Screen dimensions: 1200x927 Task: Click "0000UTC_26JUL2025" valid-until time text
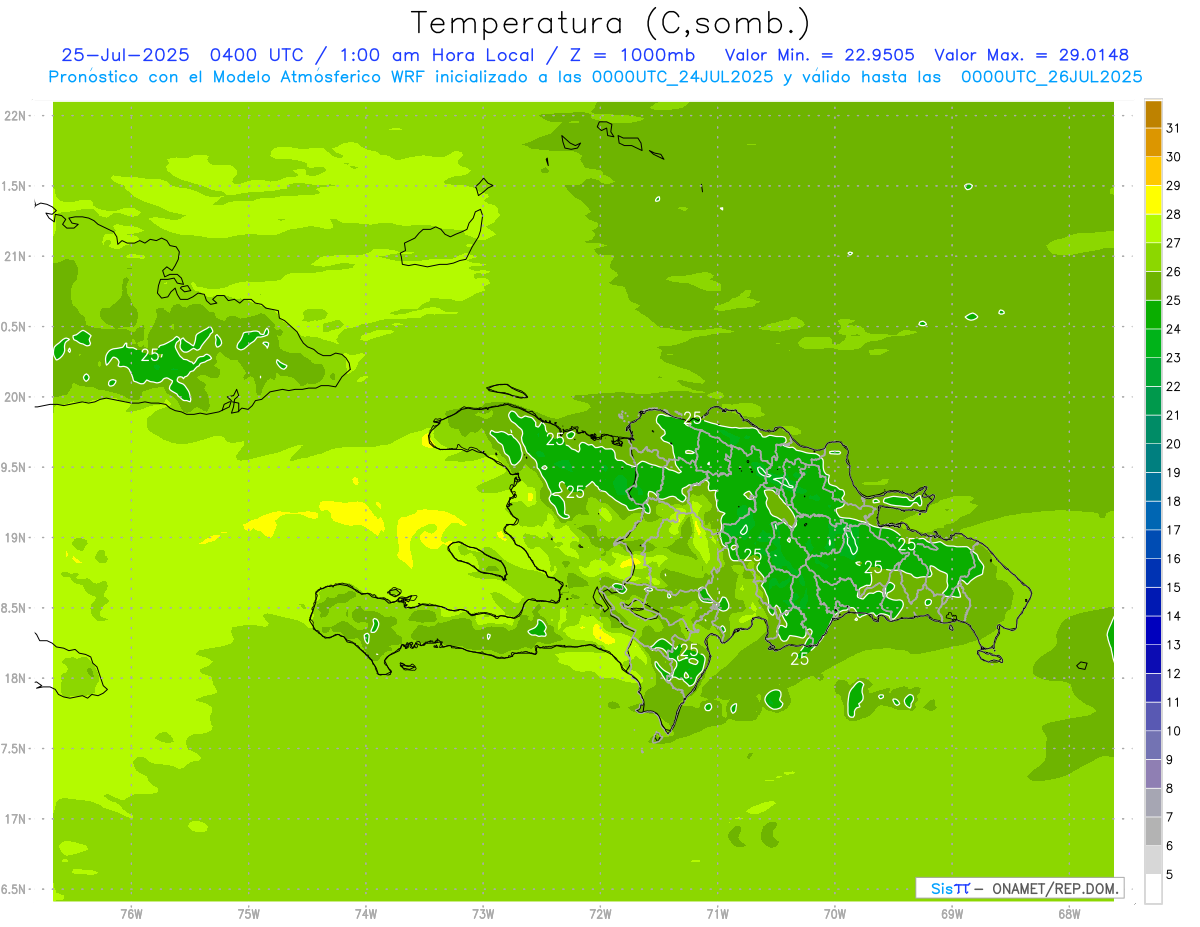pos(1051,77)
